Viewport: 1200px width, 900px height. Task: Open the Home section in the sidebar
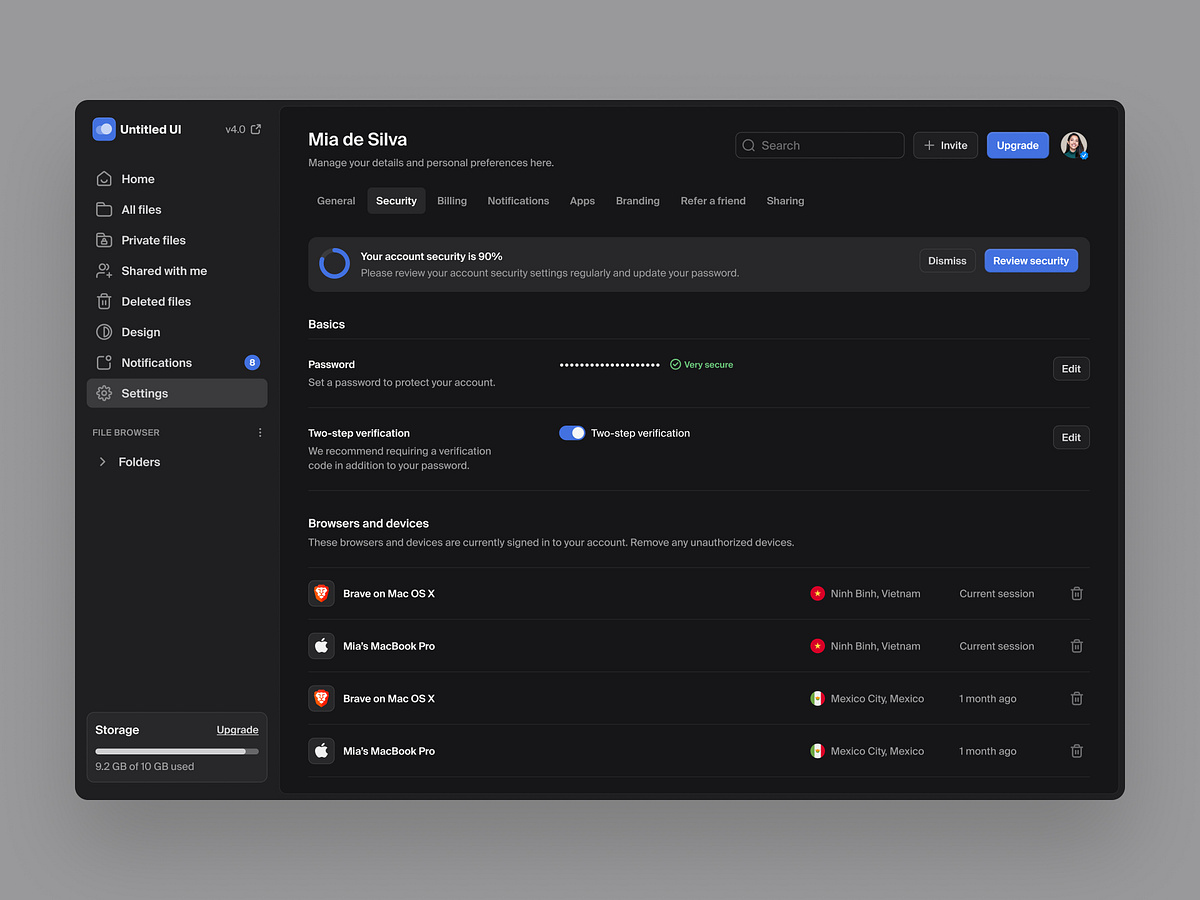[x=137, y=178]
